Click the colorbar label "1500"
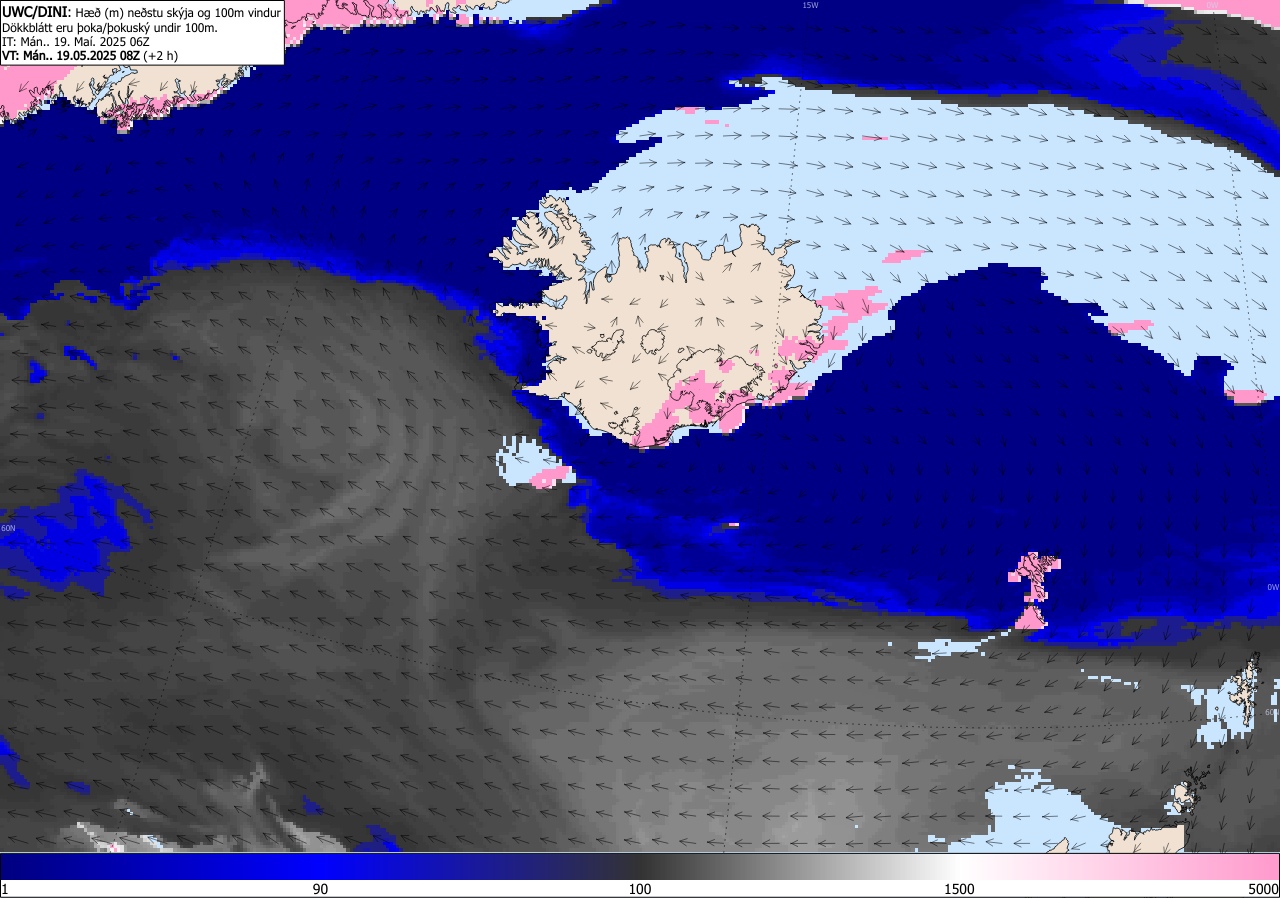The image size is (1280, 898). tap(958, 889)
